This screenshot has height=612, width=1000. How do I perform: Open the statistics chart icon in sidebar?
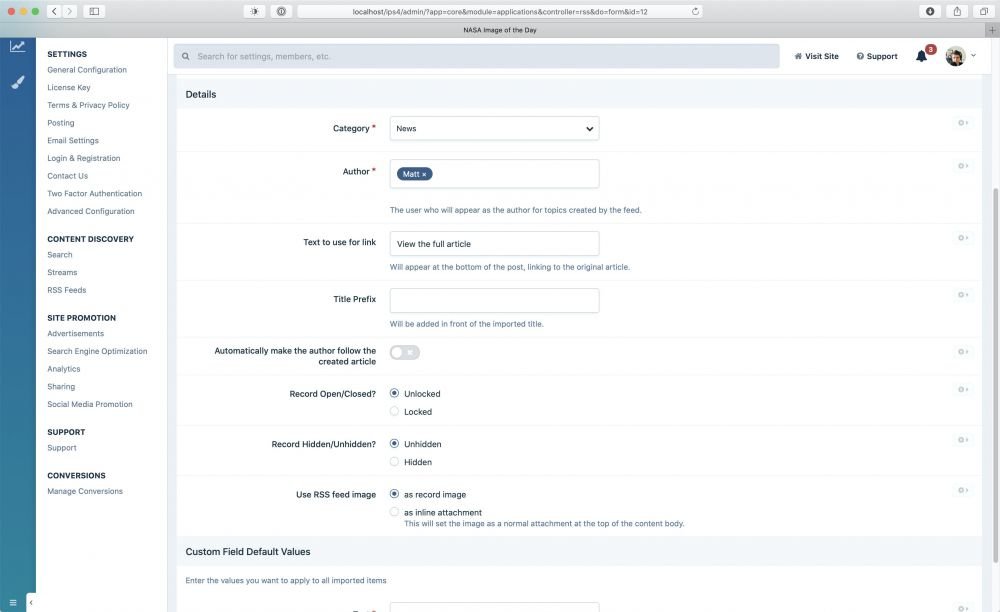(18, 47)
